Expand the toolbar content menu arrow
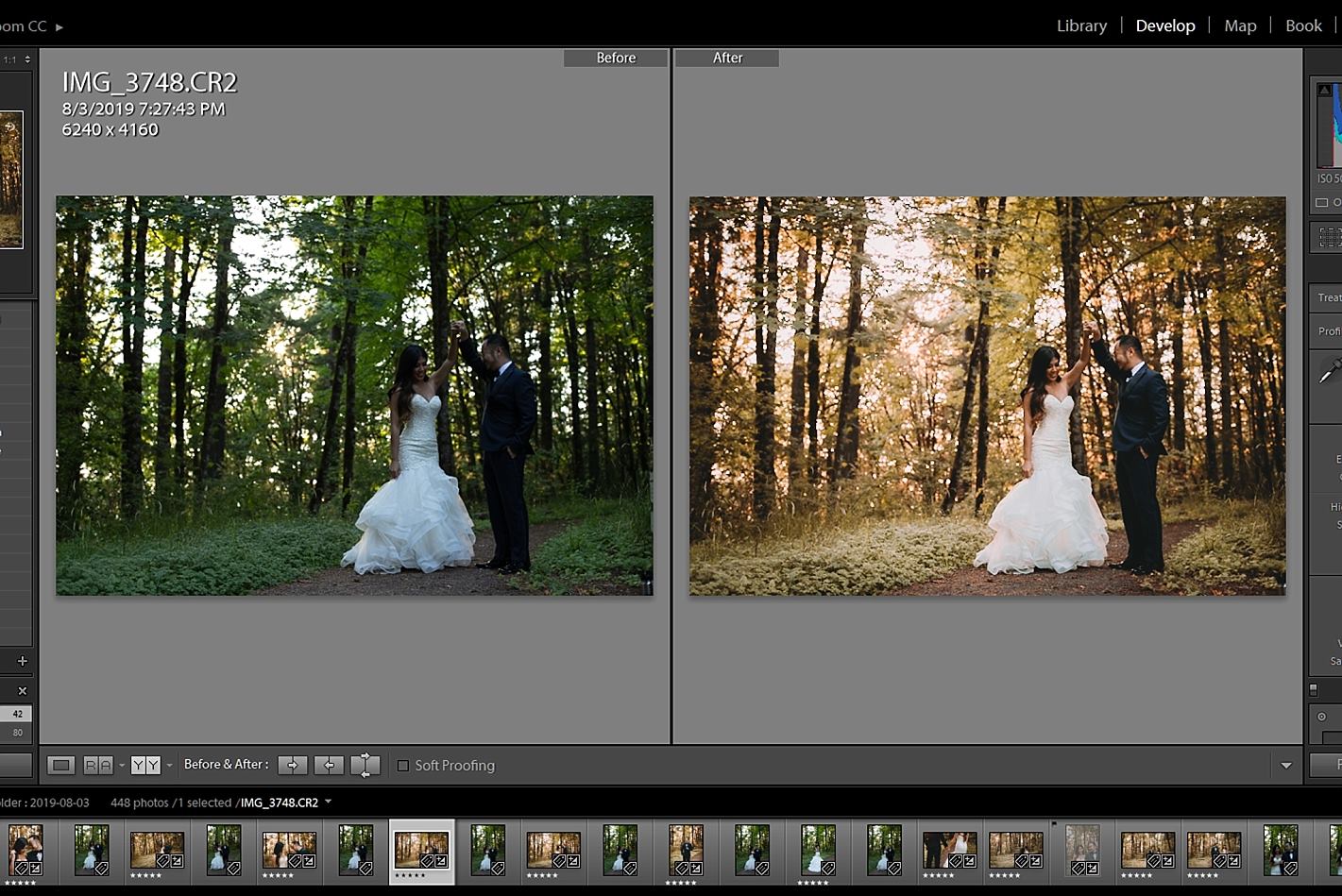The height and width of the screenshot is (896, 1342). tap(1285, 766)
